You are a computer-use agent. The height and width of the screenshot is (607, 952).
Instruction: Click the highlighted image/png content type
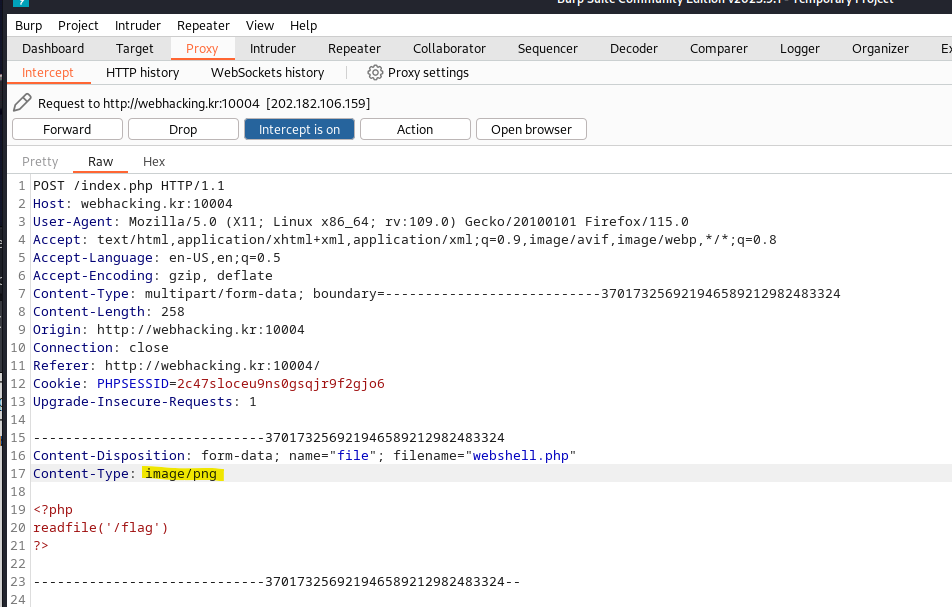point(181,474)
